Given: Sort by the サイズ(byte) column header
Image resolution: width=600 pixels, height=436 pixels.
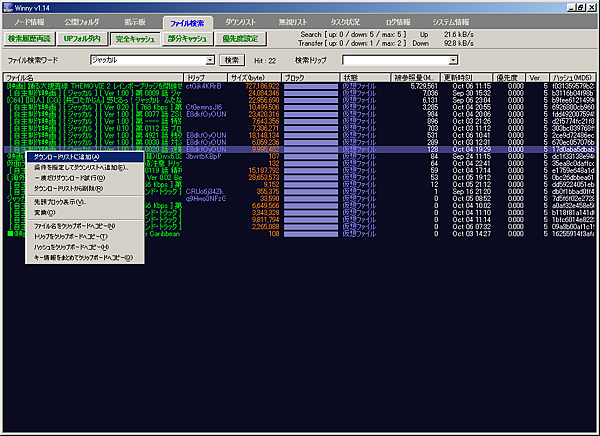Looking at the screenshot, I should [254, 78].
